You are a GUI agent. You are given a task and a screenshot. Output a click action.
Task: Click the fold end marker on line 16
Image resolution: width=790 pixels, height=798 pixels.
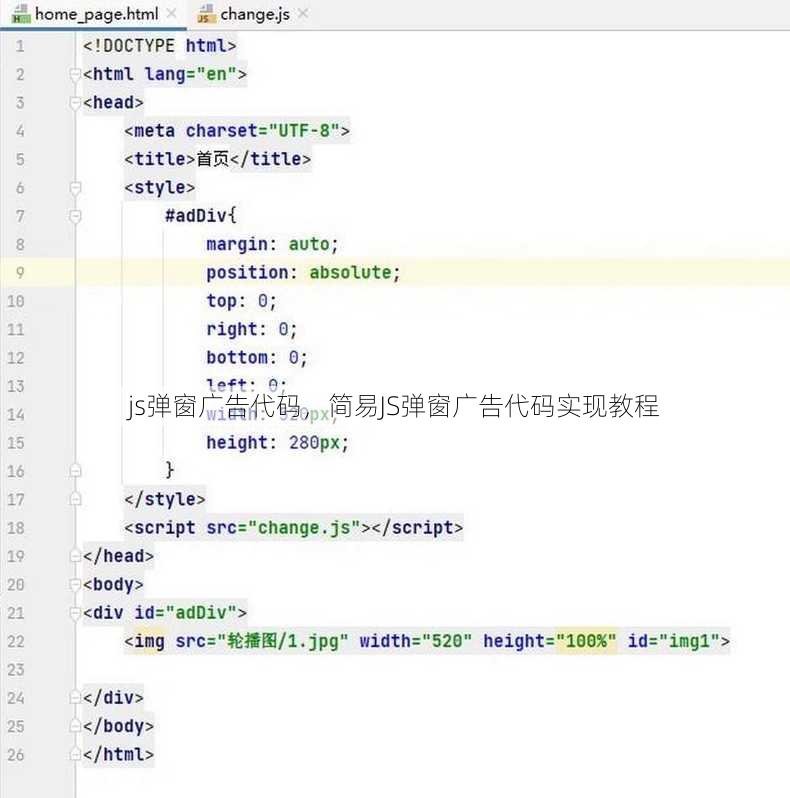[75, 471]
